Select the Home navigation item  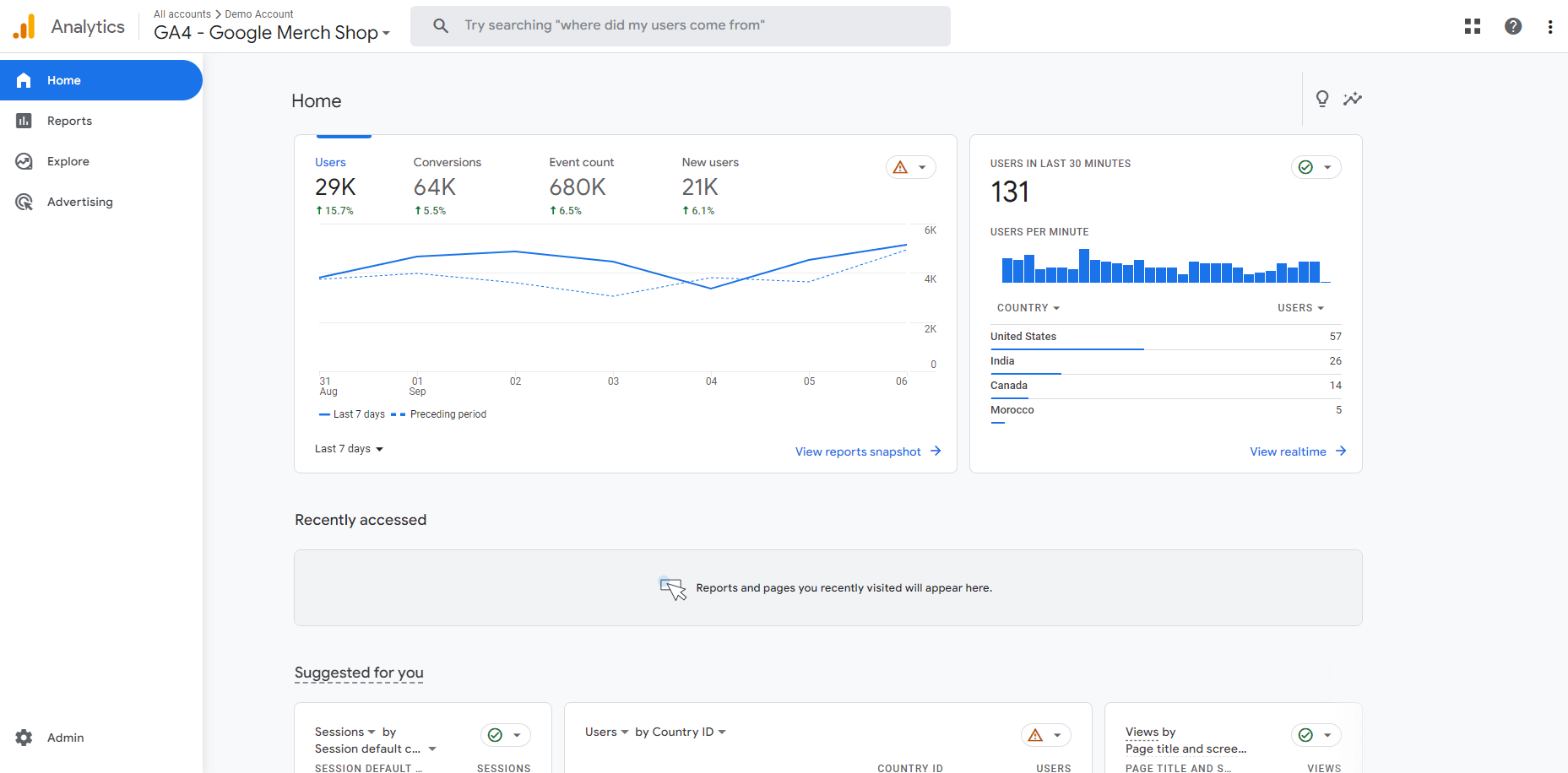64,80
